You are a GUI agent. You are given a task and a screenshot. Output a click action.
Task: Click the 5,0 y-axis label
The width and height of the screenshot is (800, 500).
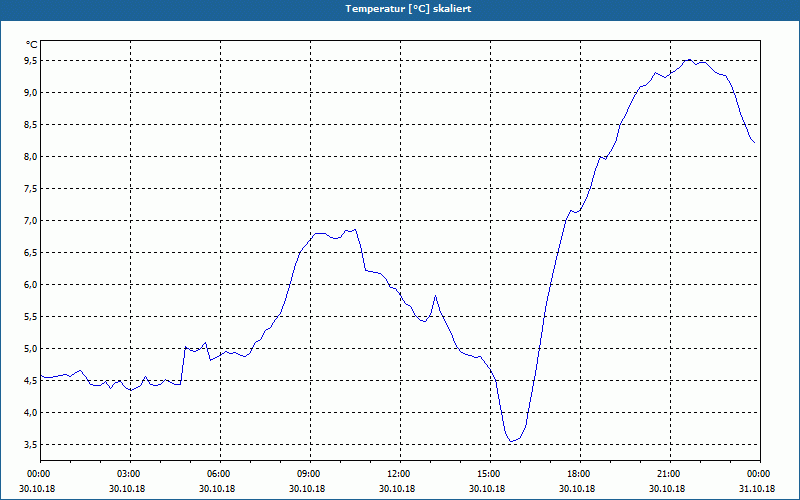coord(31,349)
